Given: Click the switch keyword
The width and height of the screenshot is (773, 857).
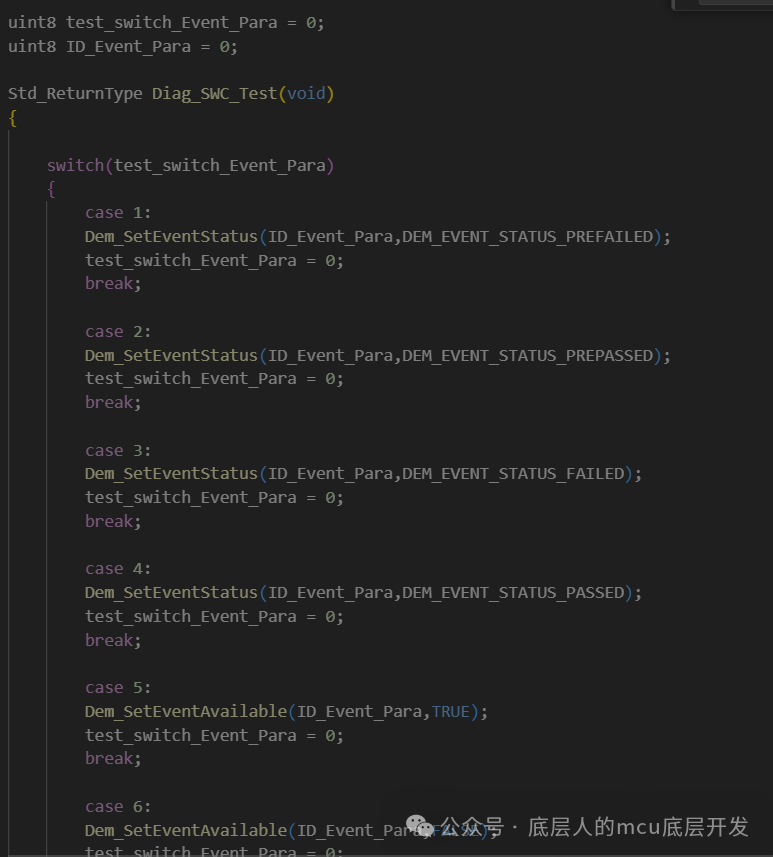Looking at the screenshot, I should pos(75,165).
